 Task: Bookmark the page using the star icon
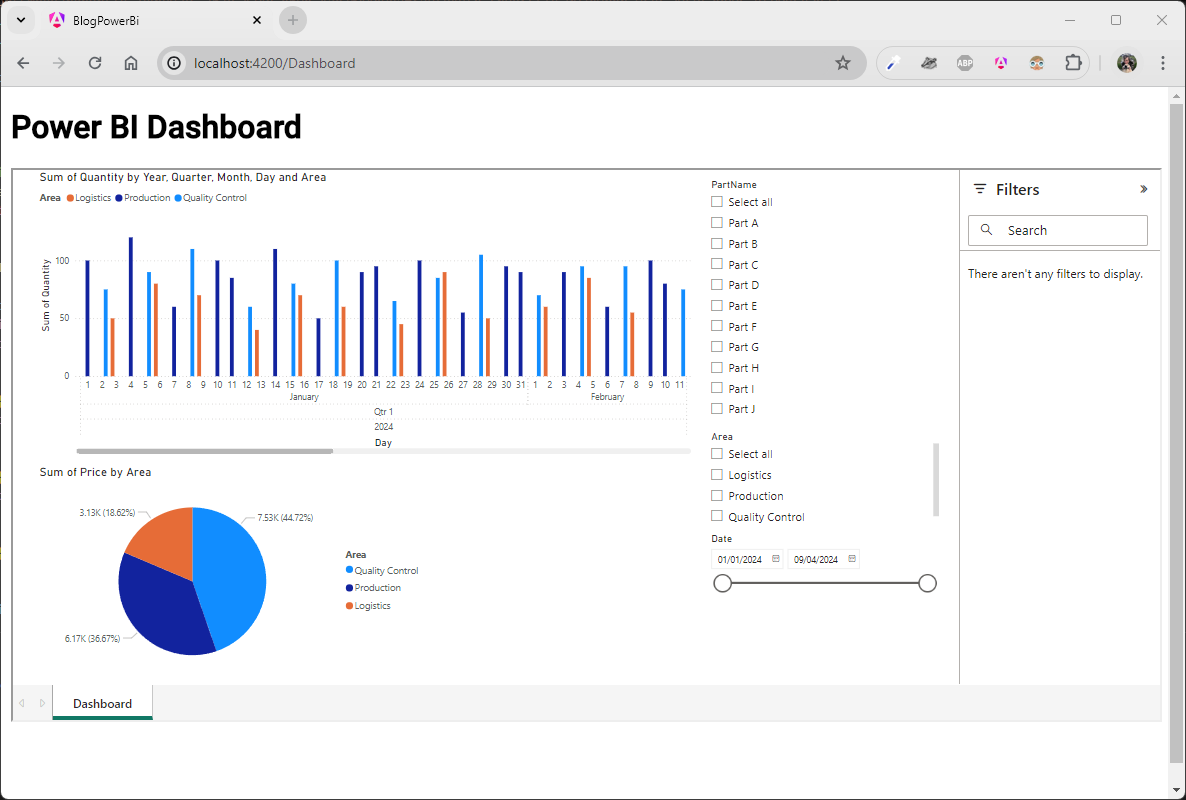click(843, 62)
